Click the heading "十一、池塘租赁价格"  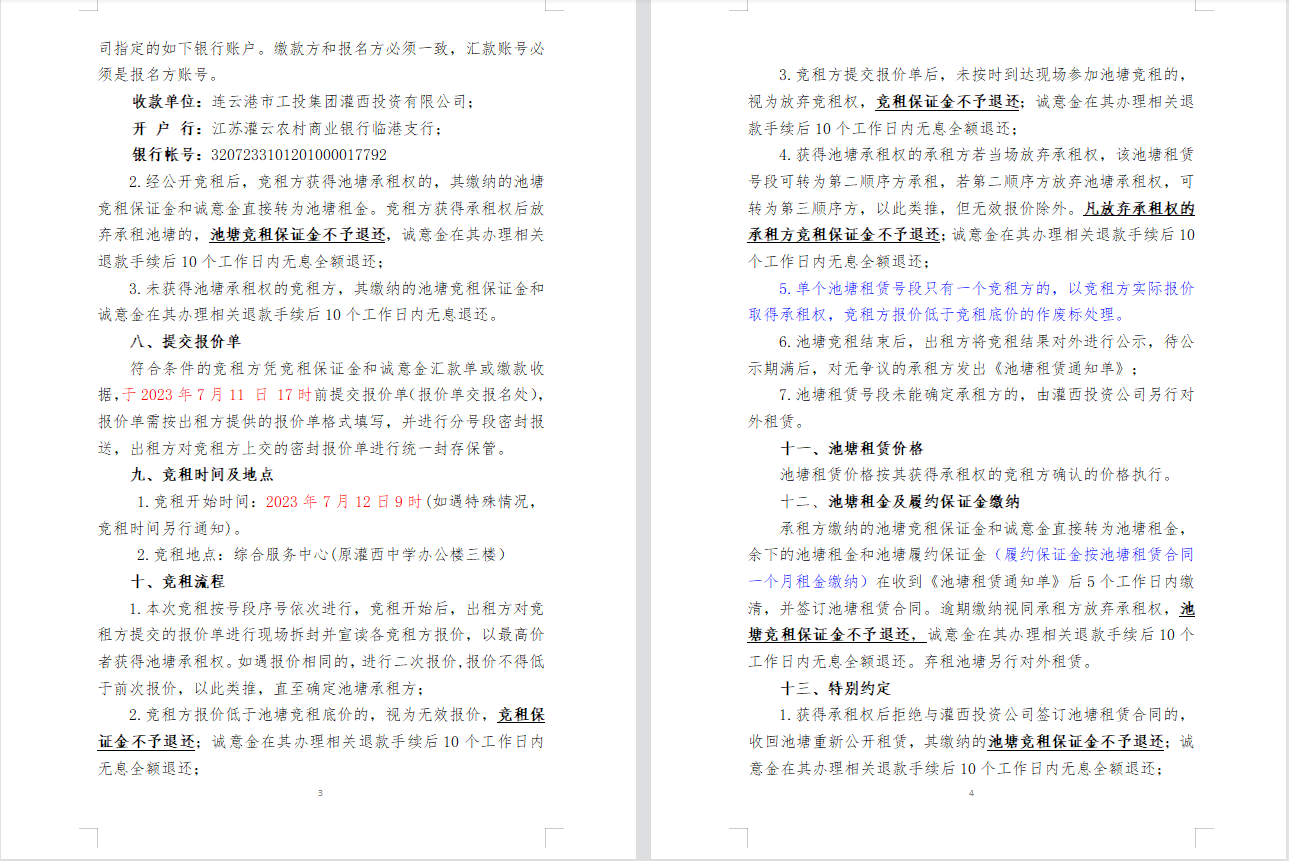pos(851,448)
